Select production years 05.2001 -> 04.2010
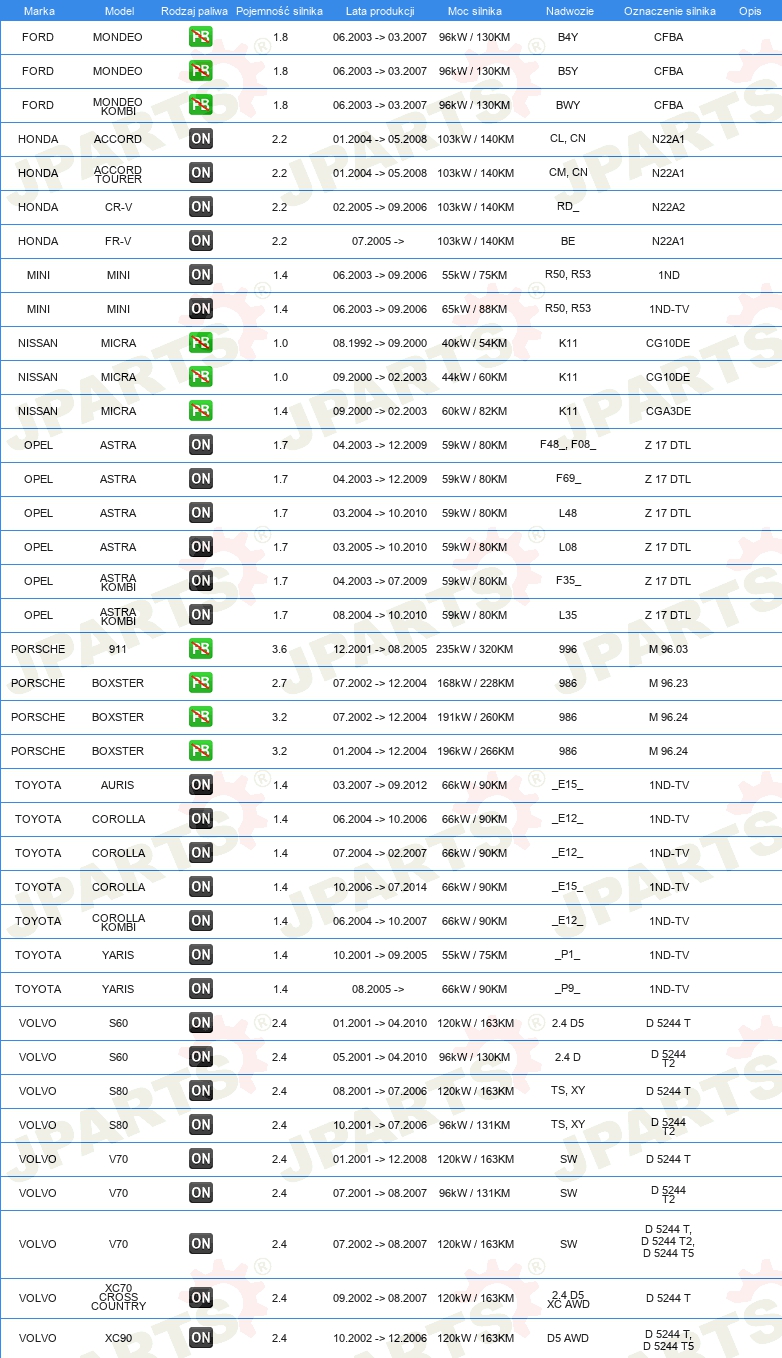The image size is (782, 1358). pos(380,1057)
